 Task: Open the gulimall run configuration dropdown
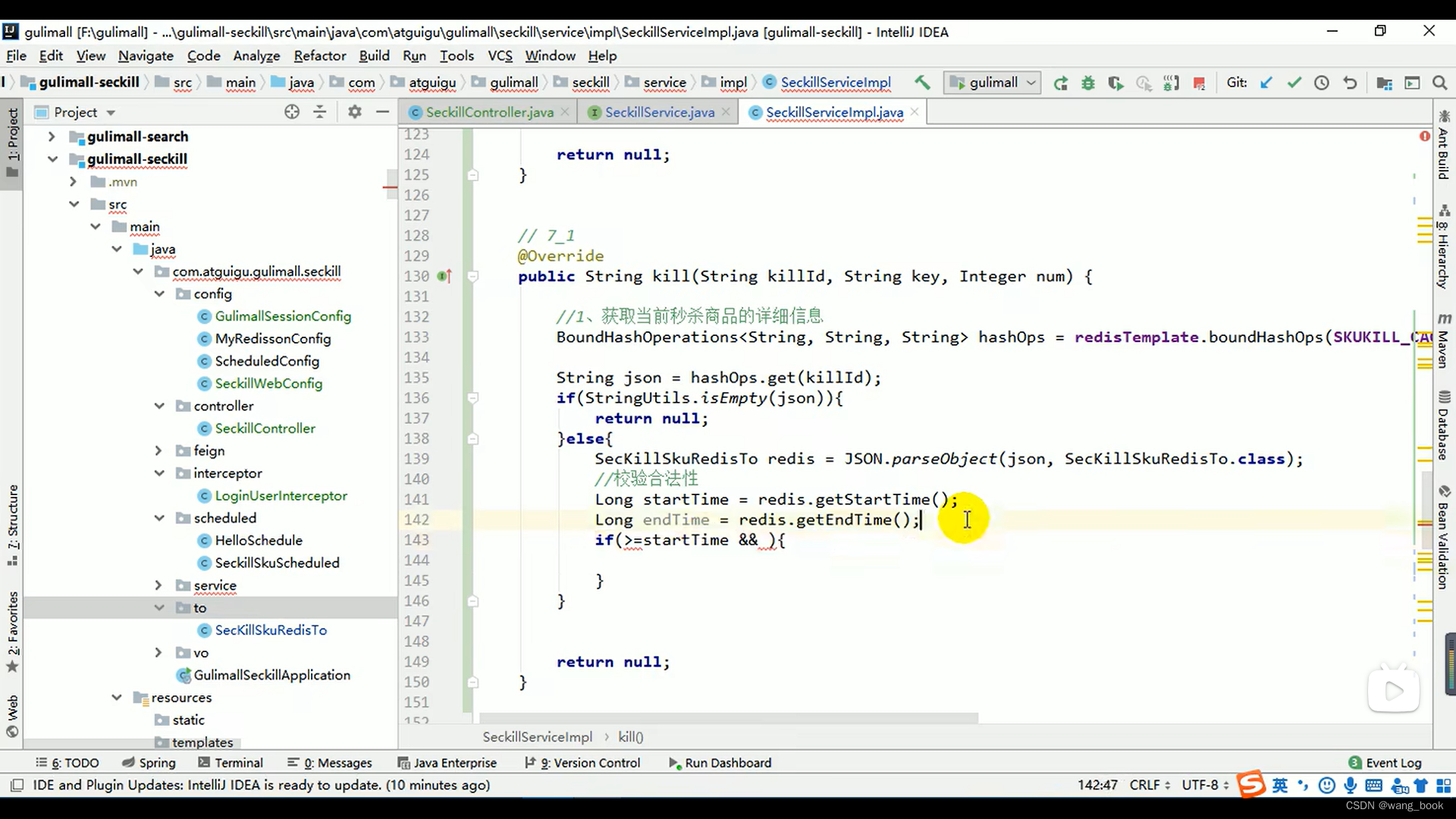pos(993,83)
